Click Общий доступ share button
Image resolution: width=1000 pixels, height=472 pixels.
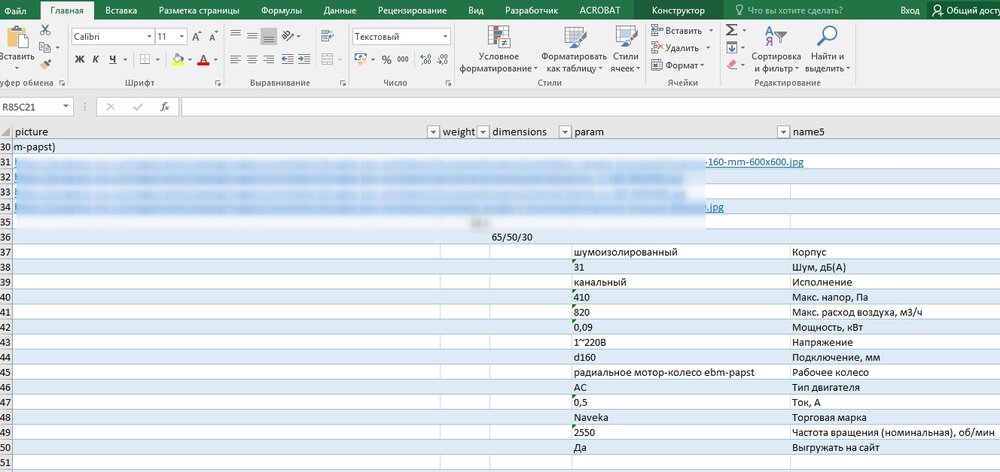tap(964, 10)
